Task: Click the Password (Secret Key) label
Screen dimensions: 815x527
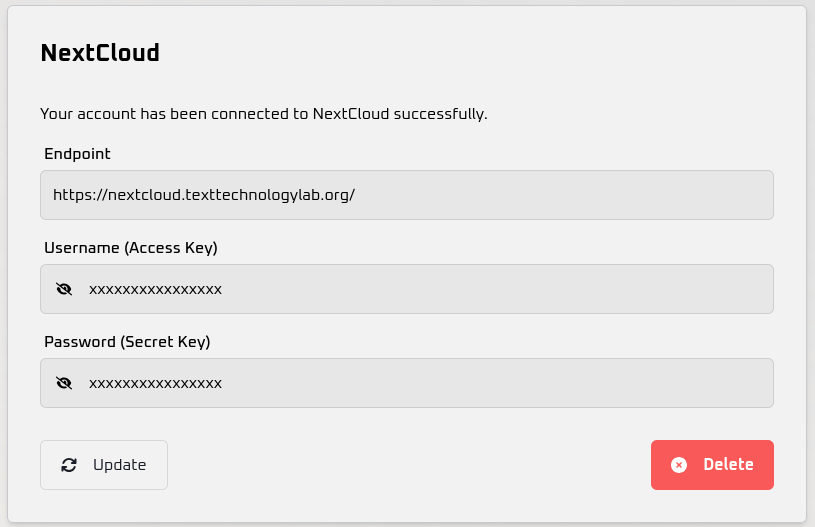Action: (127, 342)
